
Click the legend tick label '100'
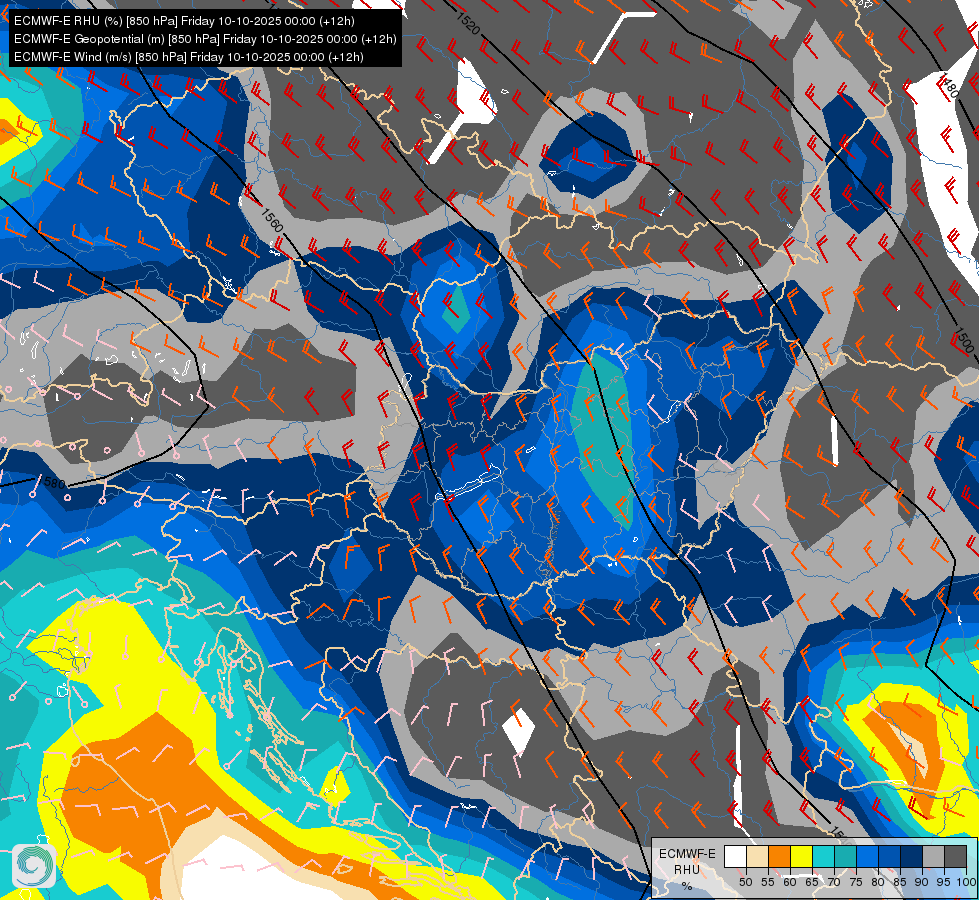(x=967, y=883)
